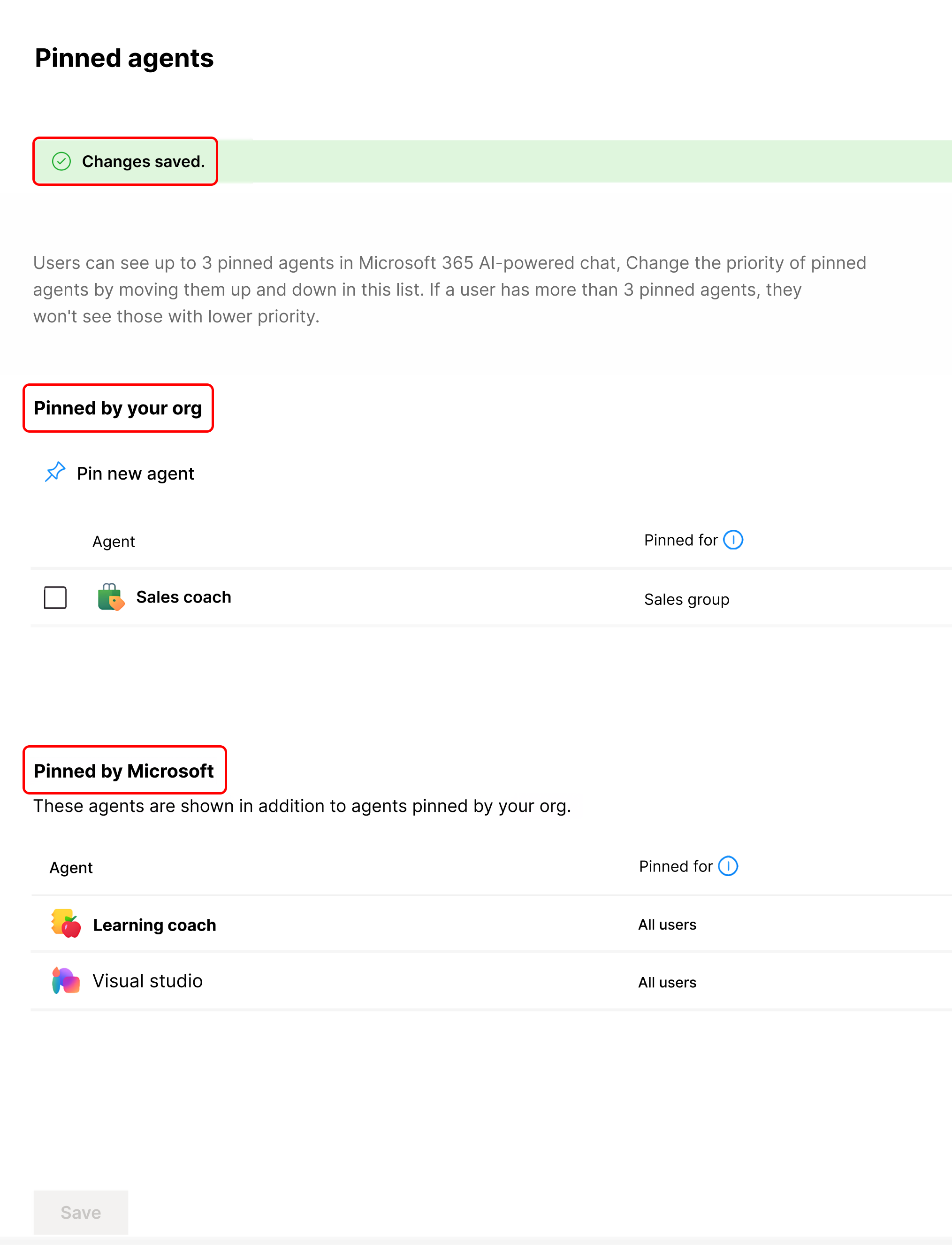The width and height of the screenshot is (952, 1245).
Task: Click info icon in Microsoft Pinned for header
Action: click(728, 866)
